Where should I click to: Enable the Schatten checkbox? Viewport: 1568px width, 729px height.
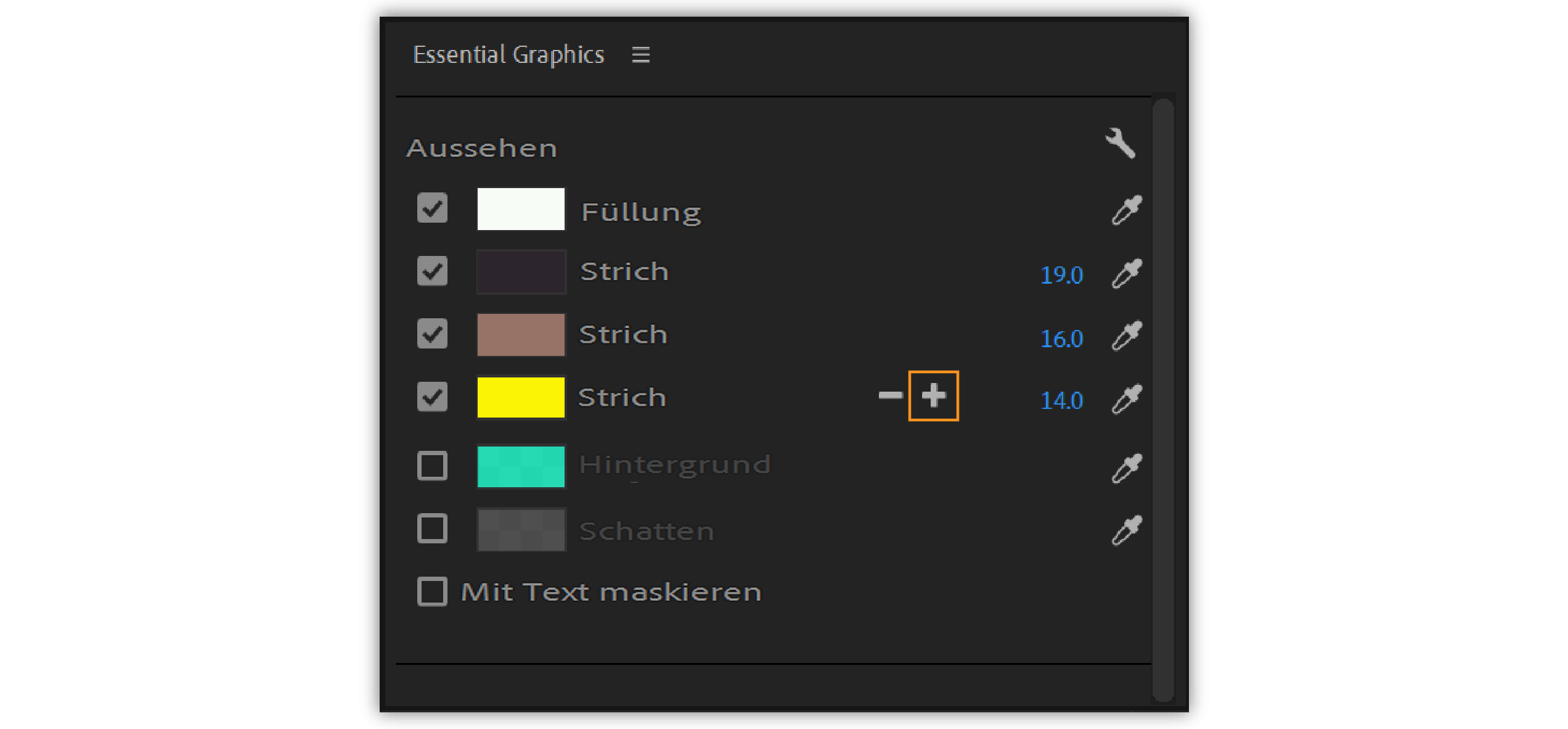click(x=432, y=529)
